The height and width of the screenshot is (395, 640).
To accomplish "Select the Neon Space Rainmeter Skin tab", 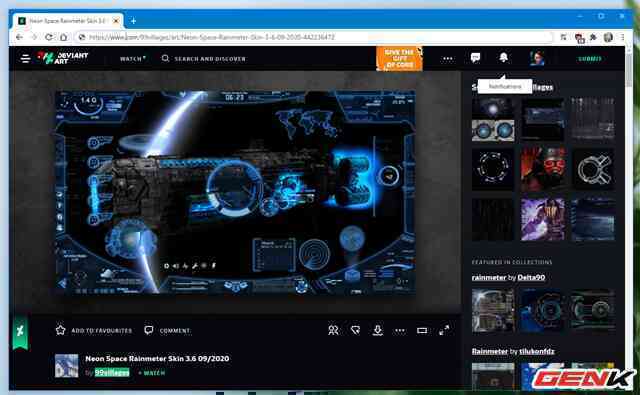I will 68,20.
